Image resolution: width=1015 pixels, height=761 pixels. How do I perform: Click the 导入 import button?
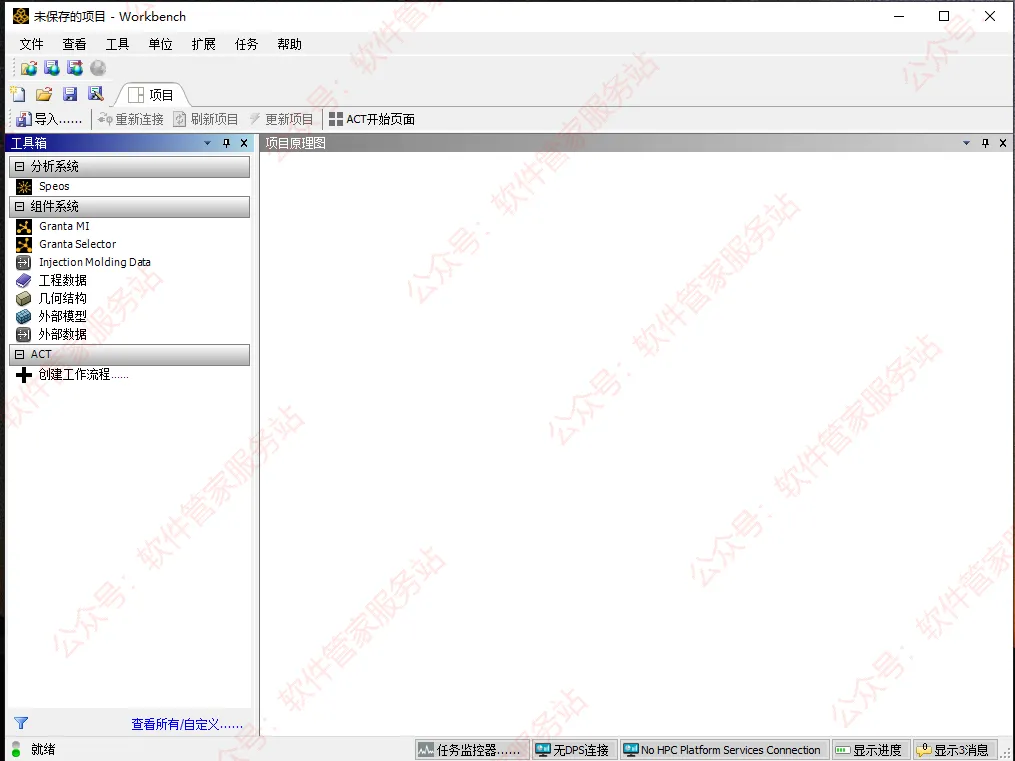49,119
